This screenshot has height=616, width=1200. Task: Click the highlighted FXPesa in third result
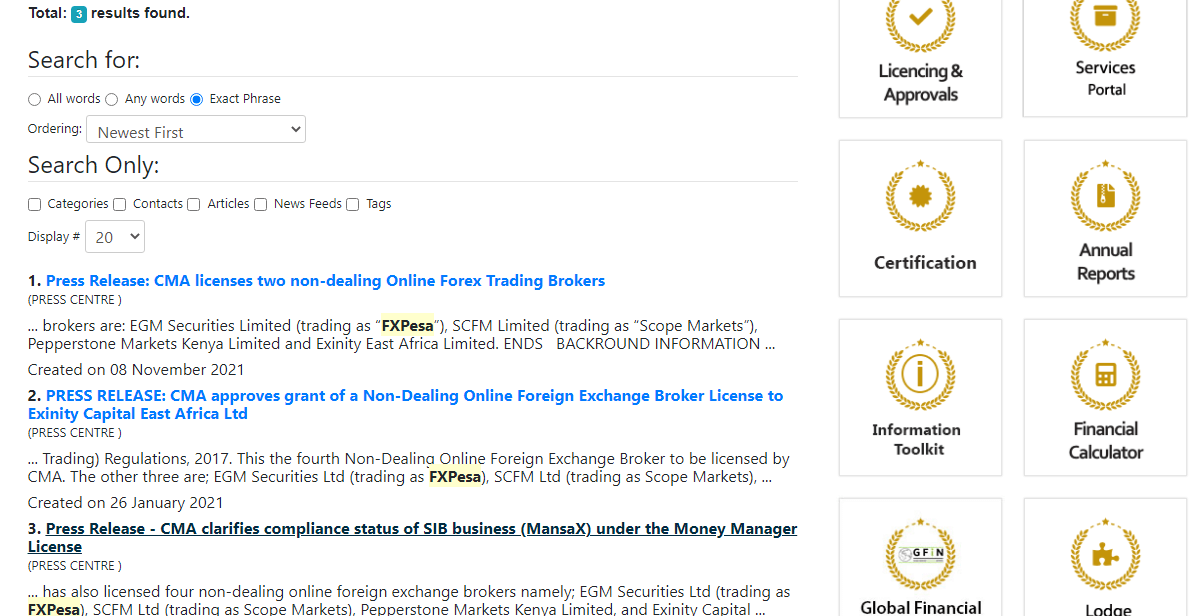coord(54,608)
